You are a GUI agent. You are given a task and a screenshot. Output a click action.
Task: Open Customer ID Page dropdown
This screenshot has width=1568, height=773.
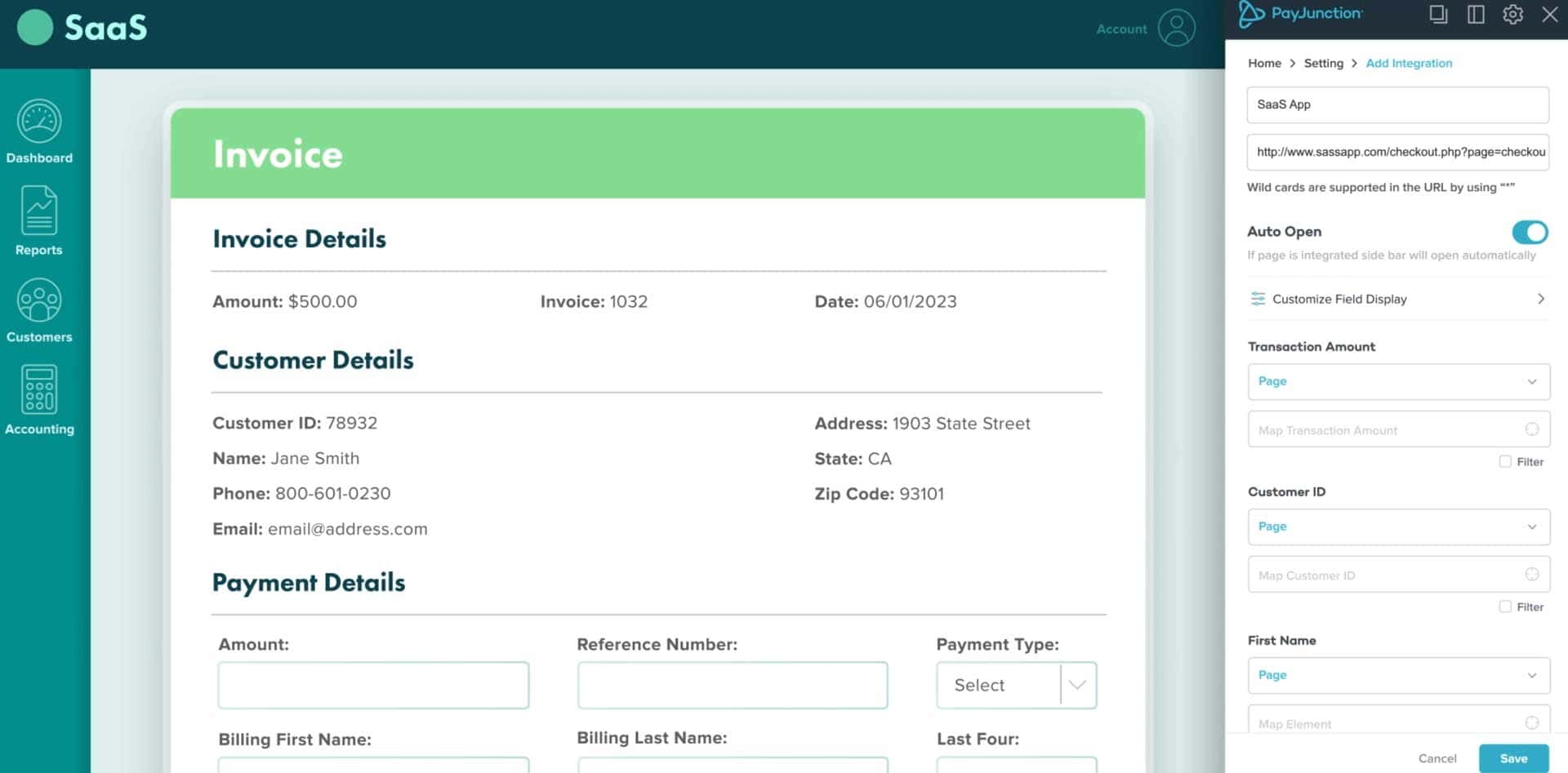pyautogui.click(x=1398, y=526)
